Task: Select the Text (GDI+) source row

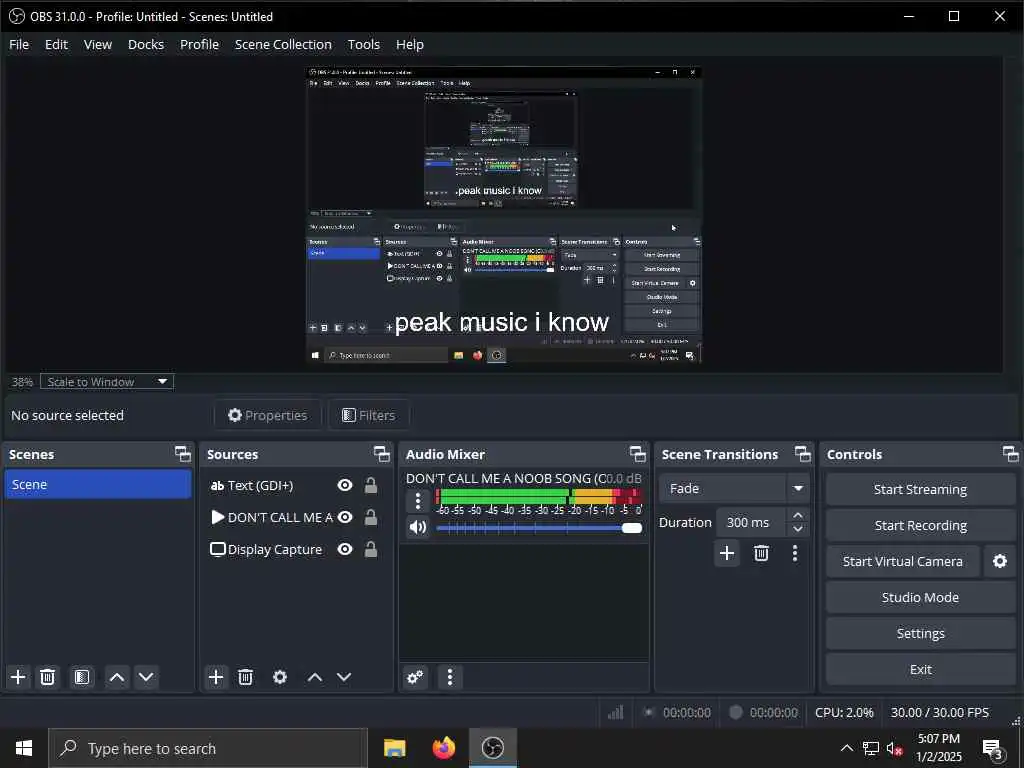Action: pos(295,485)
